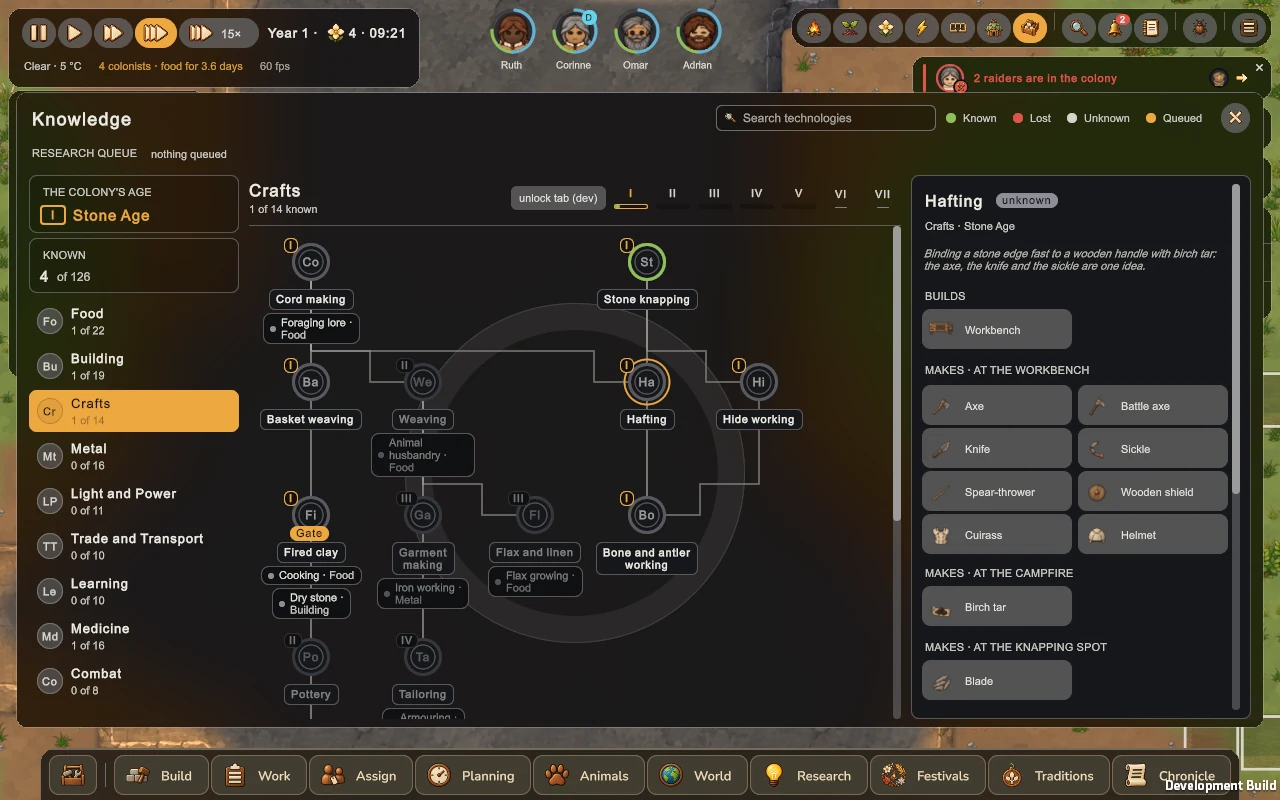Select colonist Adrian's portrait

point(698,33)
